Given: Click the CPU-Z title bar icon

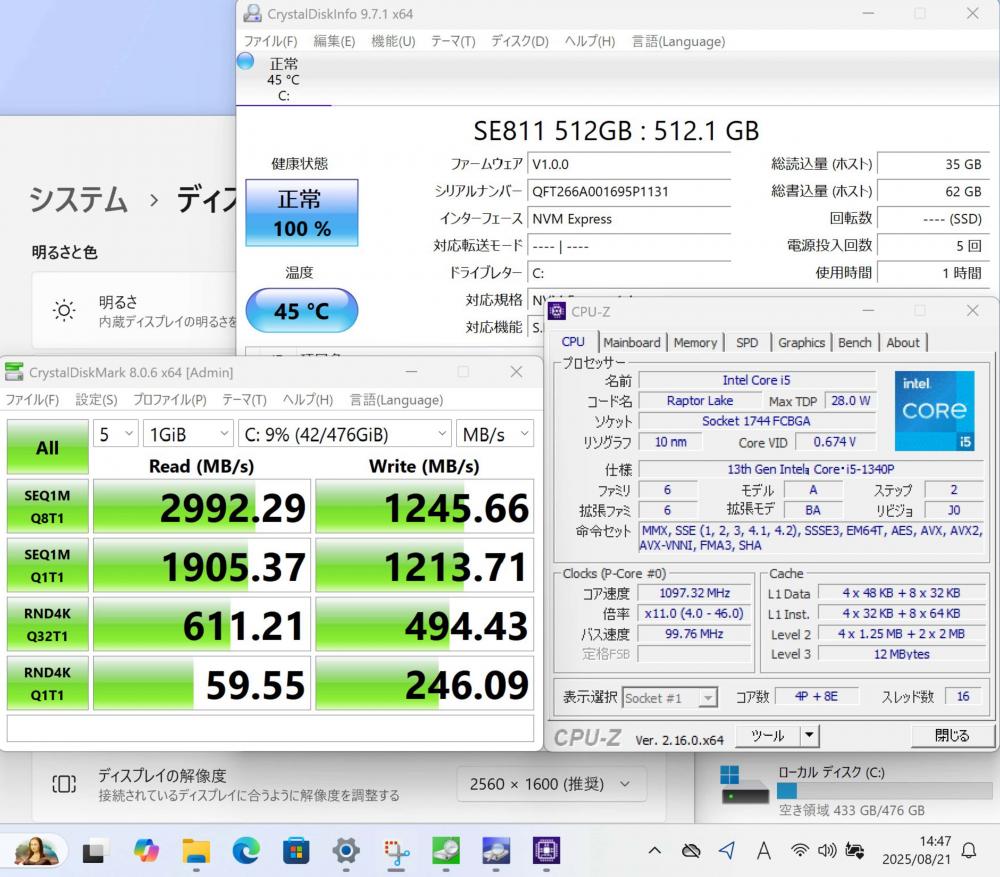Looking at the screenshot, I should (557, 311).
